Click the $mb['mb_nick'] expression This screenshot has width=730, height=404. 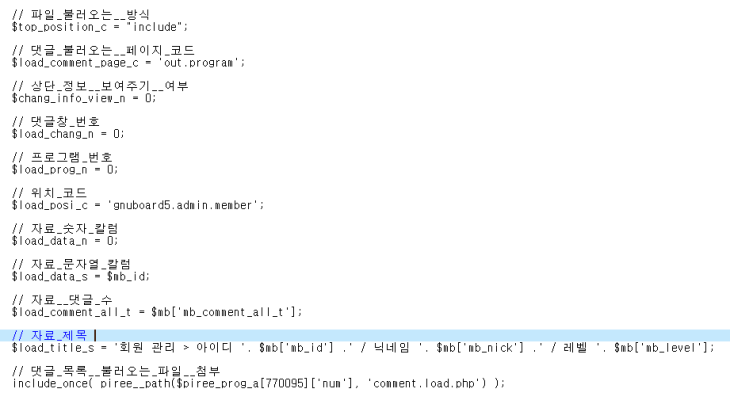(x=480, y=348)
